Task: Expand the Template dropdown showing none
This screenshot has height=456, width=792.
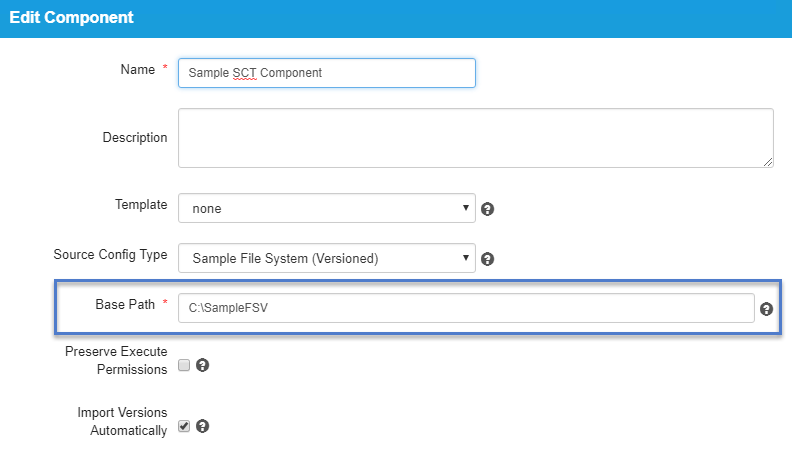Action: point(327,208)
